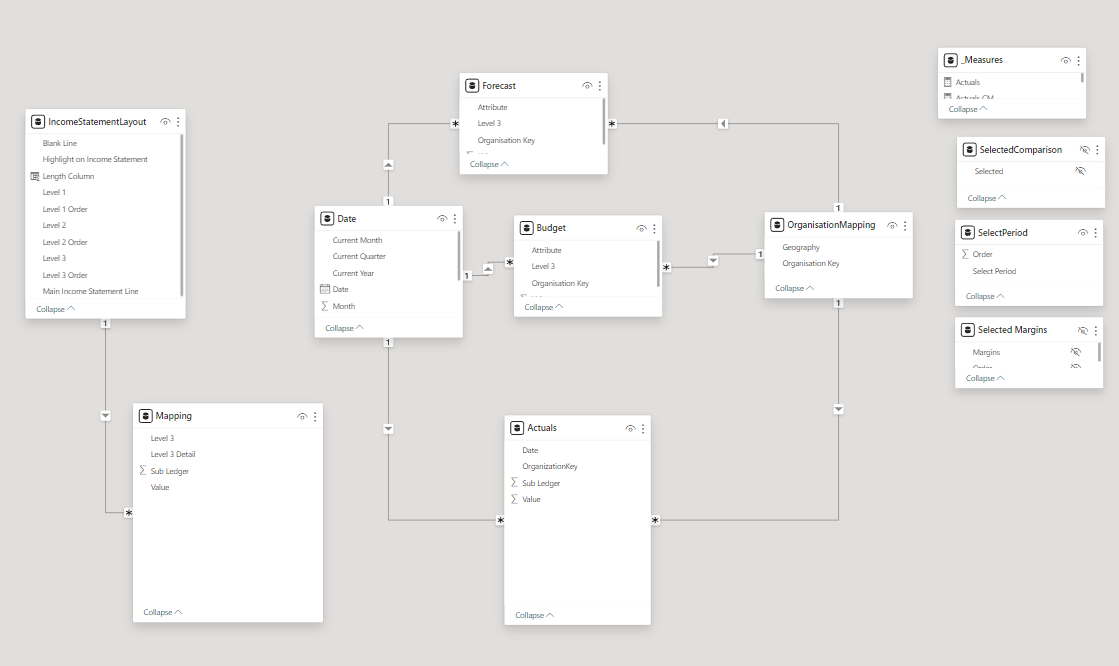Viewport: 1119px width, 666px height.
Task: Select the Organisation Key field in Budget
Action: point(560,283)
